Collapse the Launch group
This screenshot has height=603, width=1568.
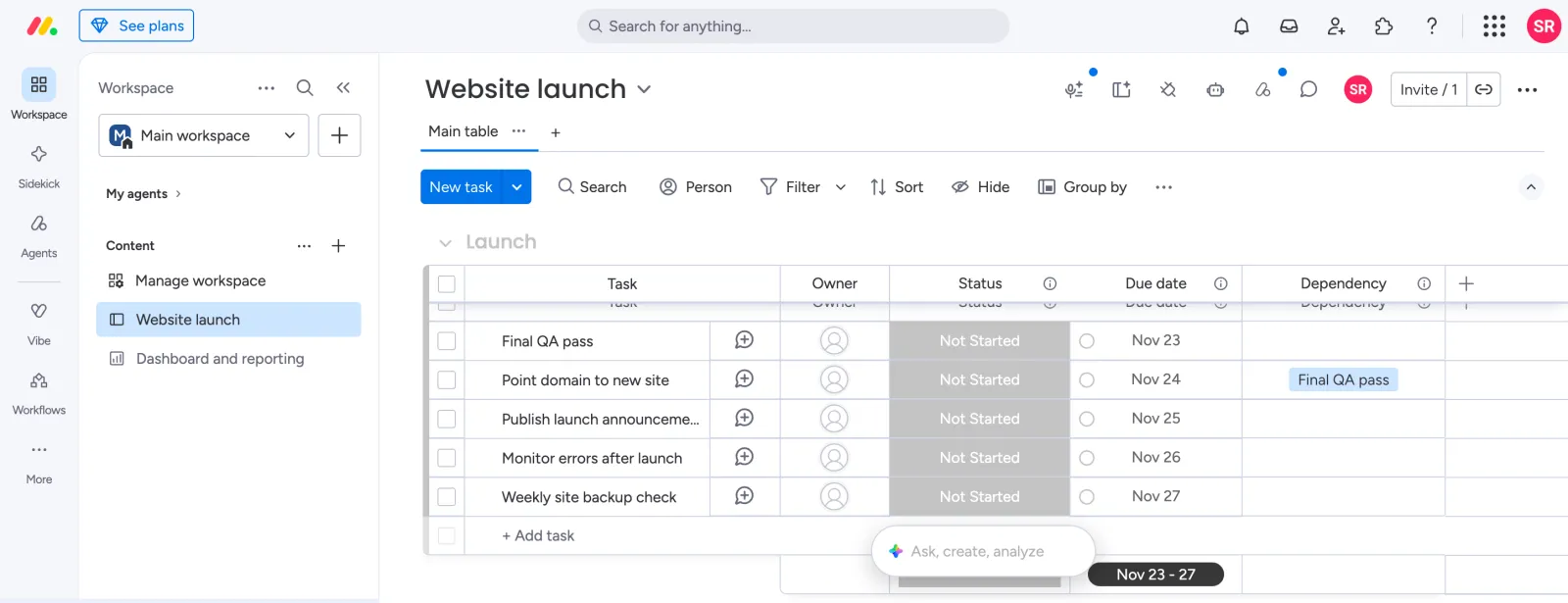coord(446,242)
